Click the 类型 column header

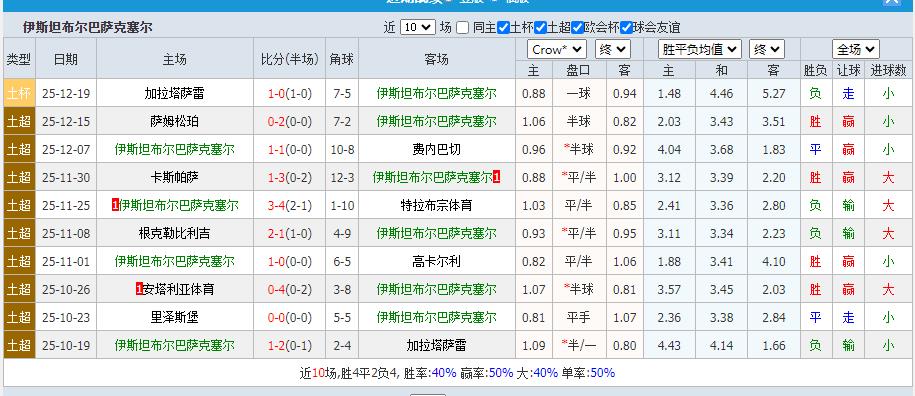[19, 59]
